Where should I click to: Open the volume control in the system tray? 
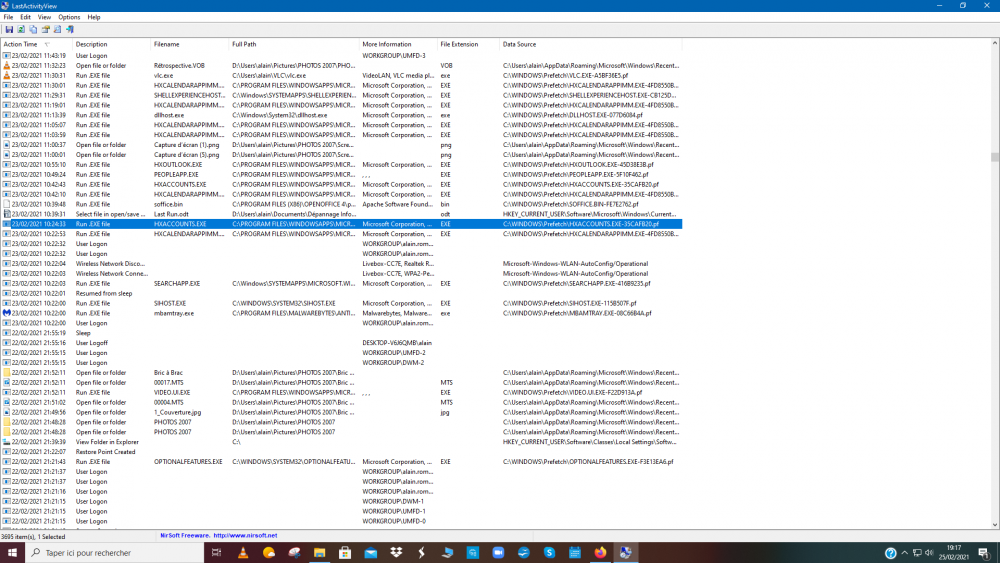click(929, 553)
